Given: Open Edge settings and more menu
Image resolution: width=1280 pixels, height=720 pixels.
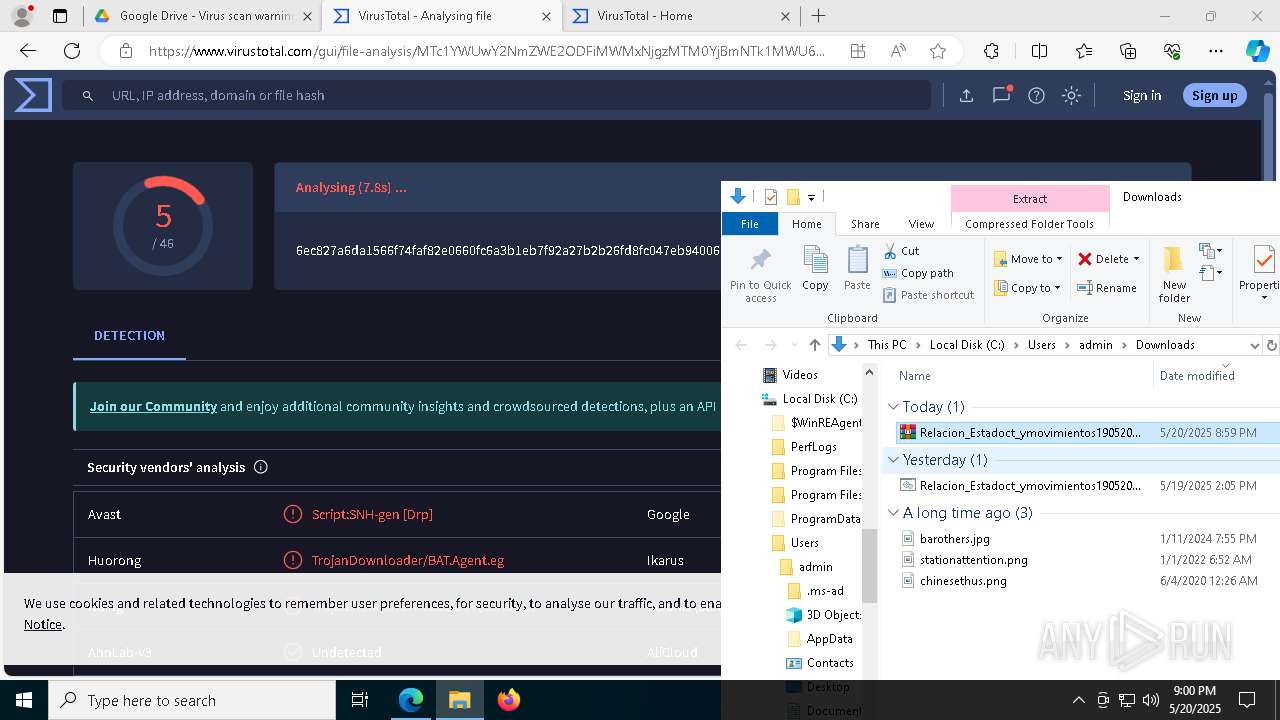Looking at the screenshot, I should pyautogui.click(x=1216, y=51).
